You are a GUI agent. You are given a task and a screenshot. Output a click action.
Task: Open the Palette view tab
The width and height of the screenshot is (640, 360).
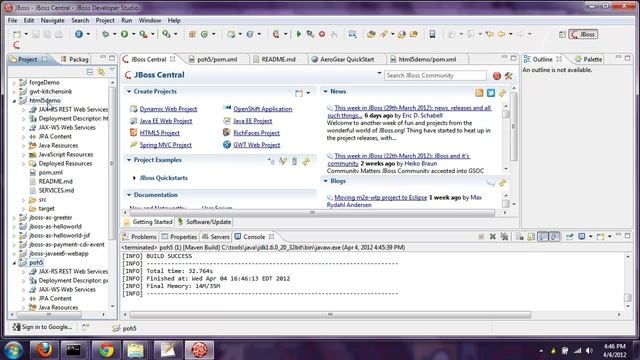click(588, 59)
